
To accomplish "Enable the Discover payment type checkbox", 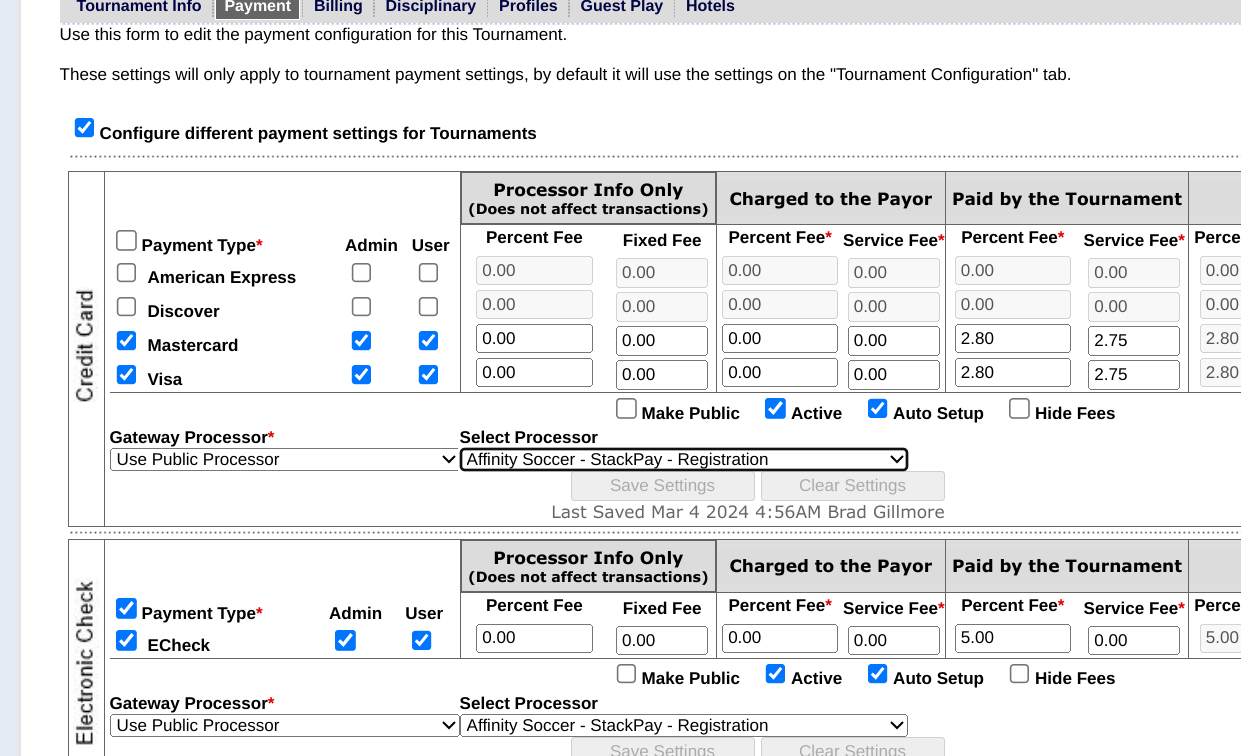I will coord(127,307).
